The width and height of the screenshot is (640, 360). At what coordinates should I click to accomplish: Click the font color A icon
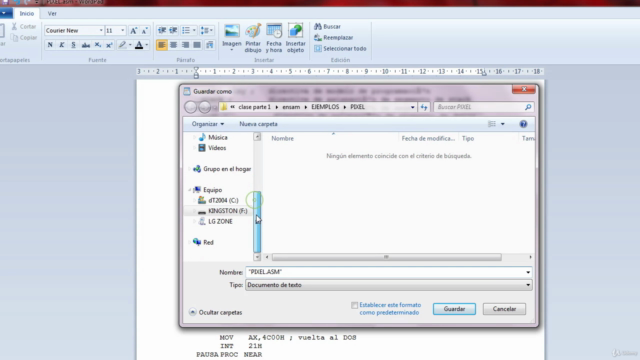pyautogui.click(x=139, y=45)
